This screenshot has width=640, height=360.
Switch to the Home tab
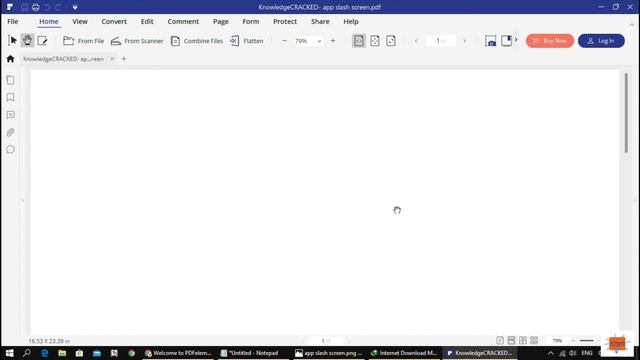click(x=49, y=22)
